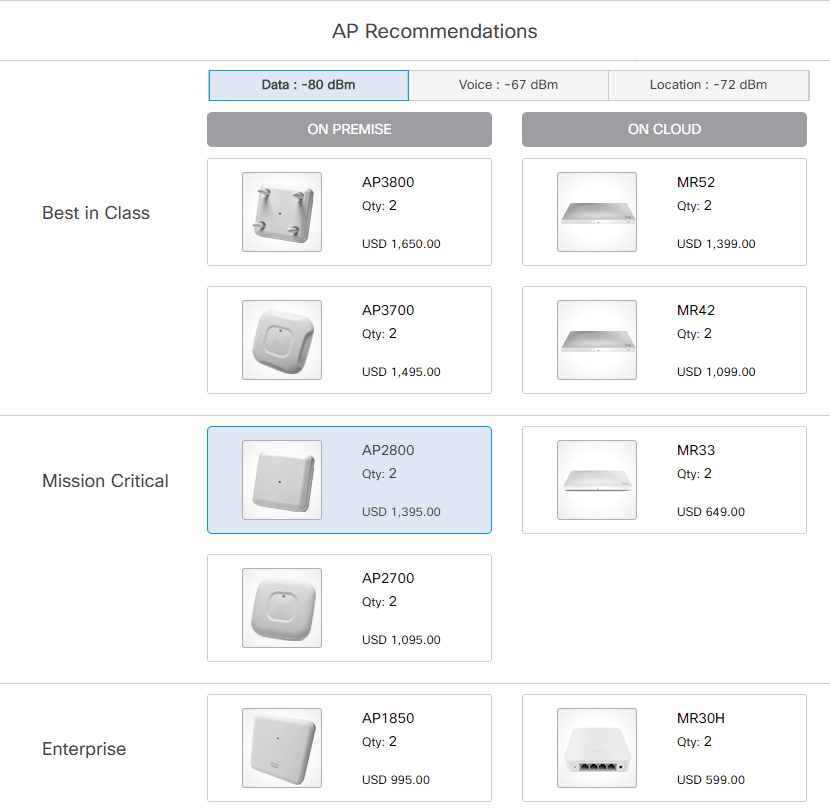Viewport: 830px width, 808px height.
Task: Click the Best in Class category label
Action: coord(95,213)
